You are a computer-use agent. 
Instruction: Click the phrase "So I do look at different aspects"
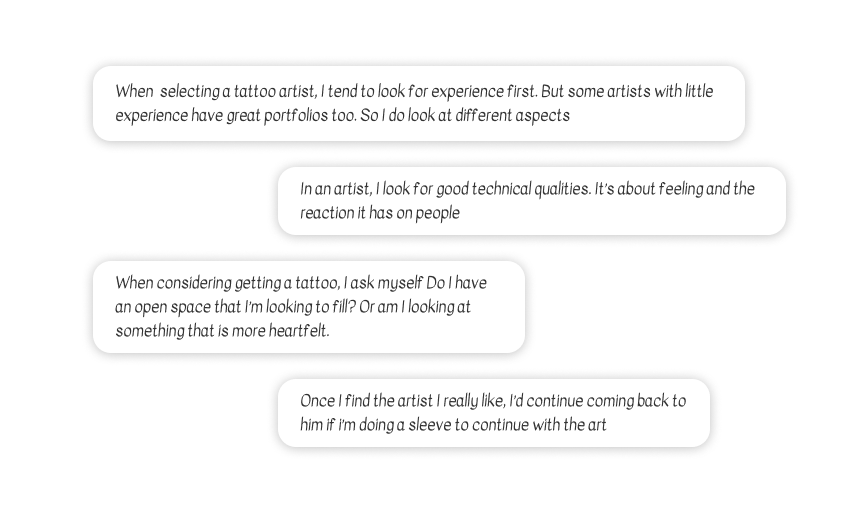tap(465, 116)
